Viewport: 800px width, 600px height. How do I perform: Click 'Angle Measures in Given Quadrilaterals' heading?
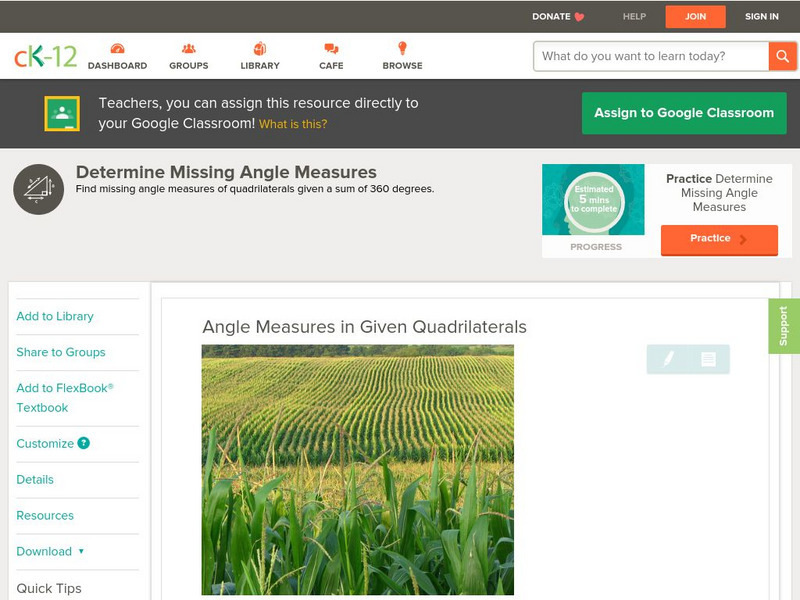click(x=364, y=327)
